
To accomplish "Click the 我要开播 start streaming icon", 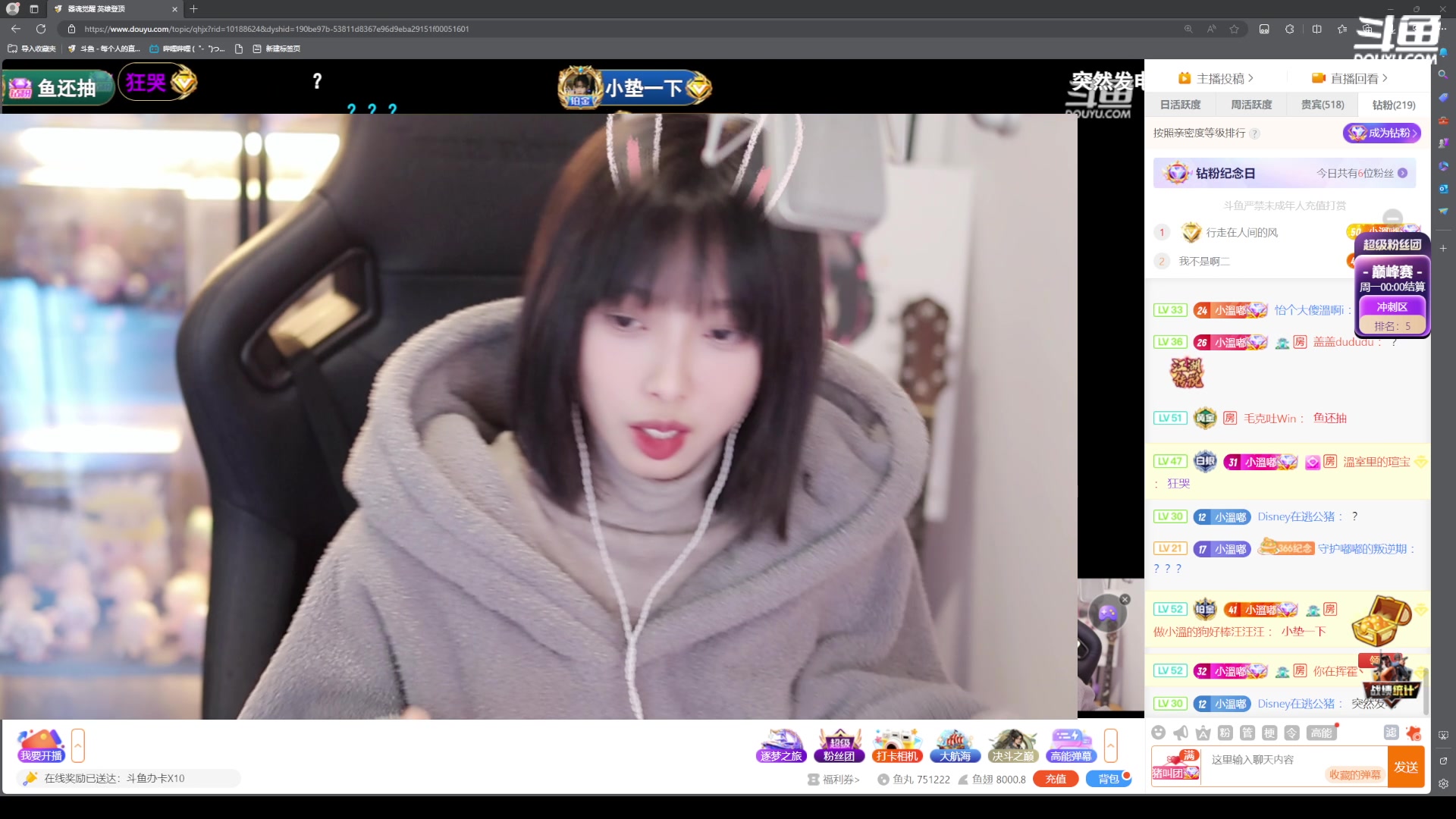I will click(42, 745).
